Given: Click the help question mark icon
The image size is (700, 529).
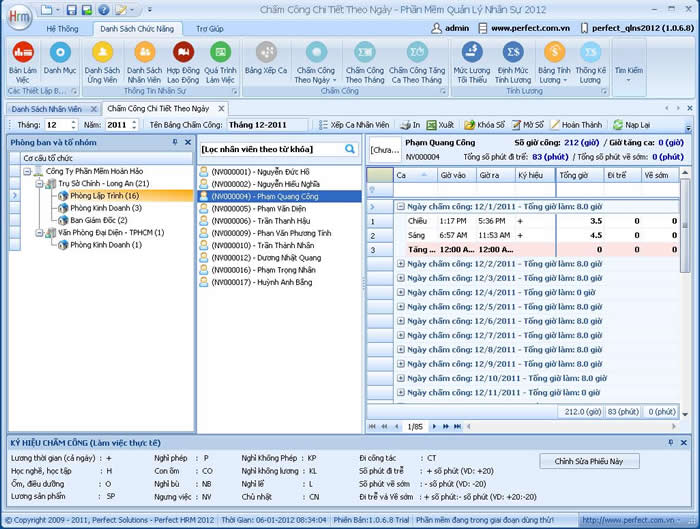Looking at the screenshot, I should pyautogui.click(x=104, y=10).
